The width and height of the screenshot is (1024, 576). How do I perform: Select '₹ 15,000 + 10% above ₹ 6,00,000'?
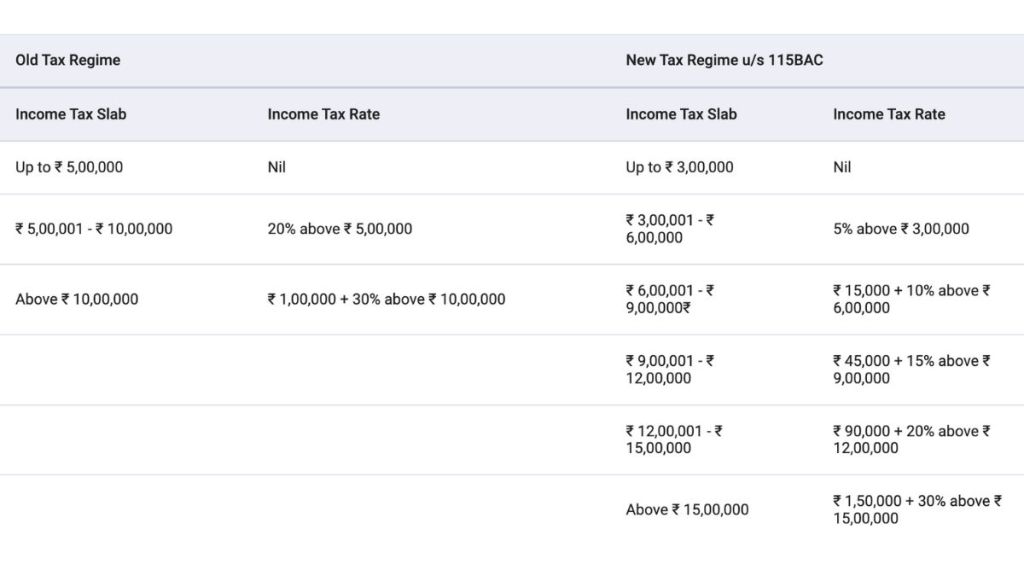pyautogui.click(x=912, y=299)
